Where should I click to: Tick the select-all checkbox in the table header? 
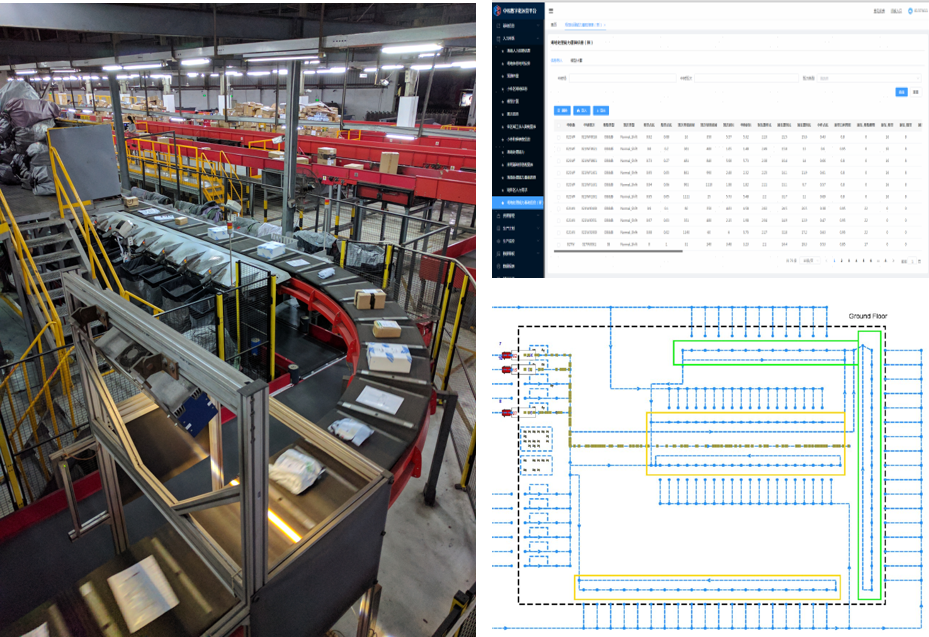click(x=558, y=125)
